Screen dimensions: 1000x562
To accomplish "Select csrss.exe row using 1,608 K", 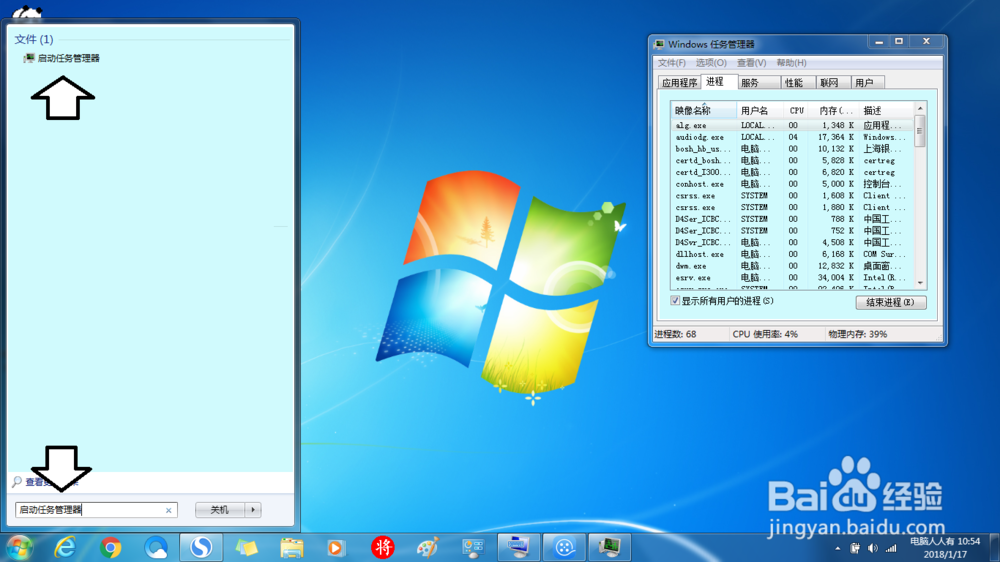I will coord(792,196).
